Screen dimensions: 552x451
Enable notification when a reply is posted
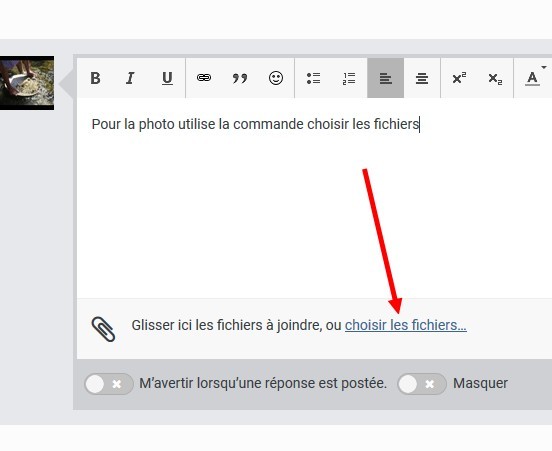point(109,384)
